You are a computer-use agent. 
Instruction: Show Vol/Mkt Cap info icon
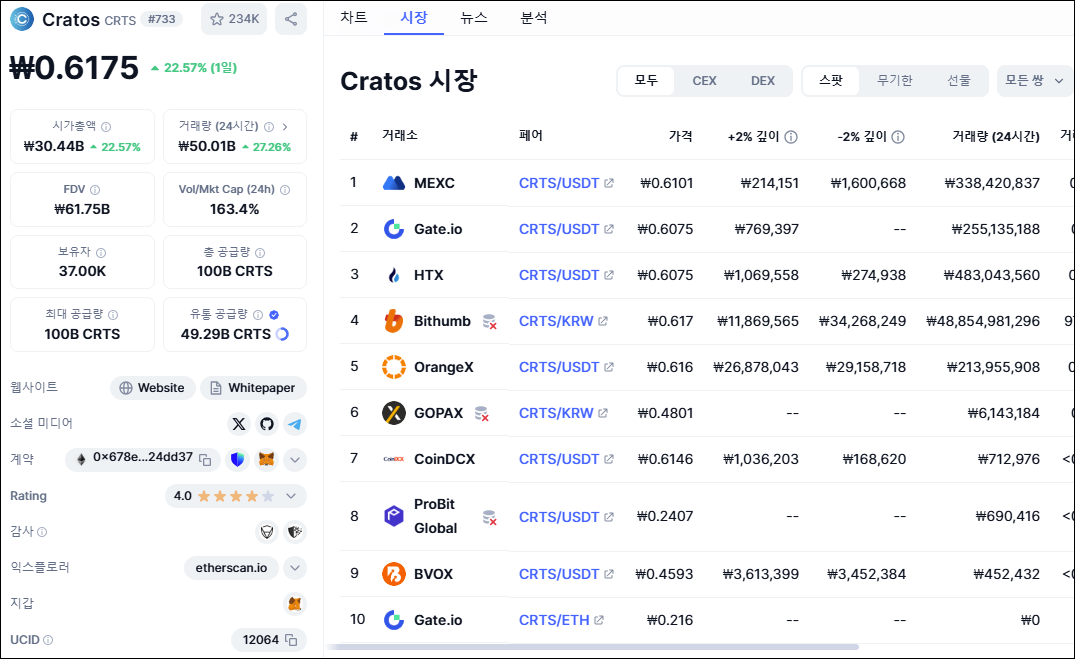pyautogui.click(x=285, y=190)
